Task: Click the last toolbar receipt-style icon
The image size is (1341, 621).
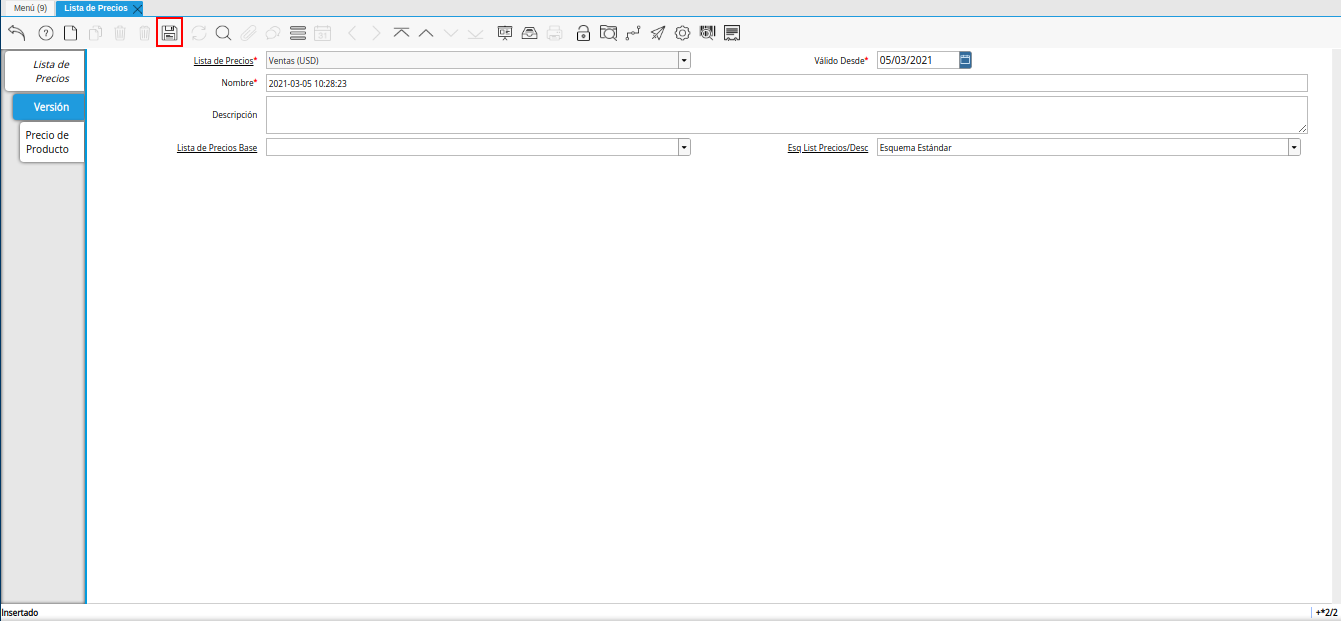Action: click(732, 33)
